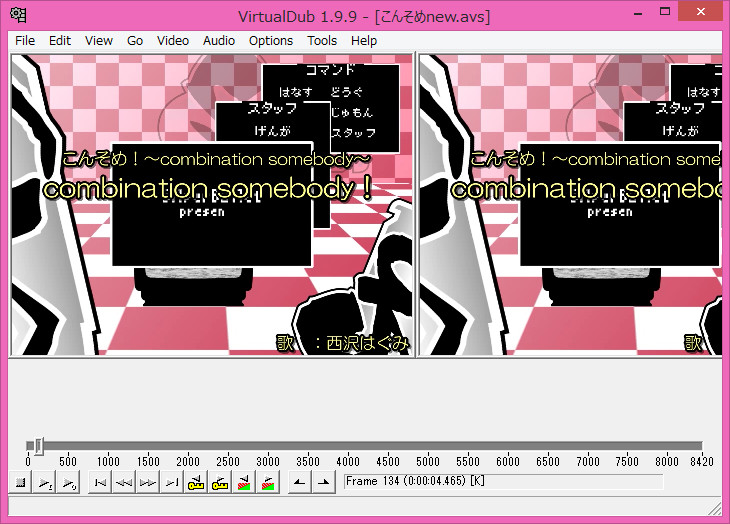Set the selection start mark-in
730x524 pixels.
point(300,482)
